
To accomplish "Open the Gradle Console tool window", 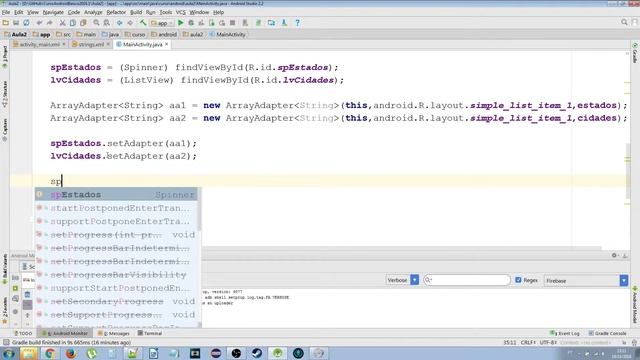I will coord(607,333).
